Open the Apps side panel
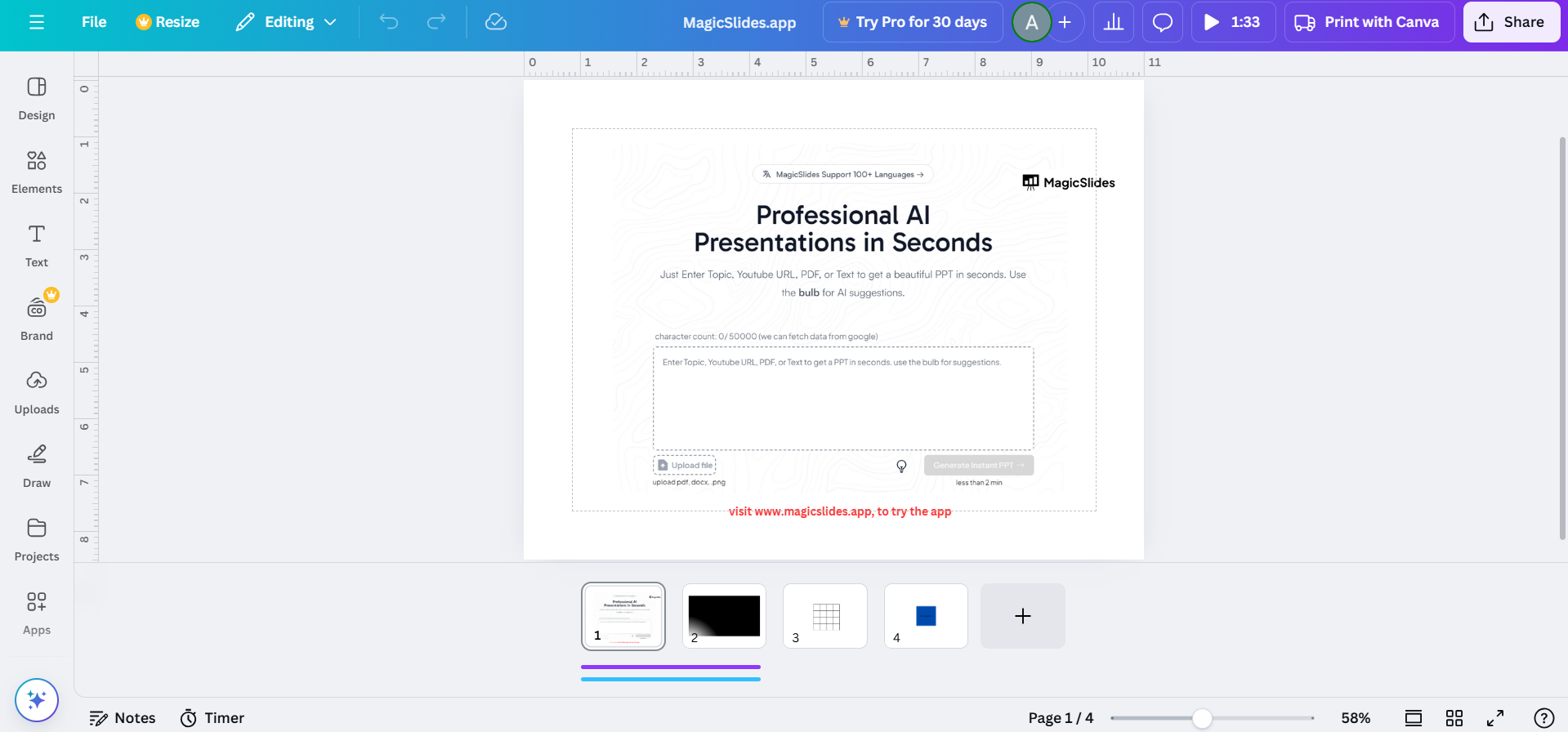 pos(37,614)
